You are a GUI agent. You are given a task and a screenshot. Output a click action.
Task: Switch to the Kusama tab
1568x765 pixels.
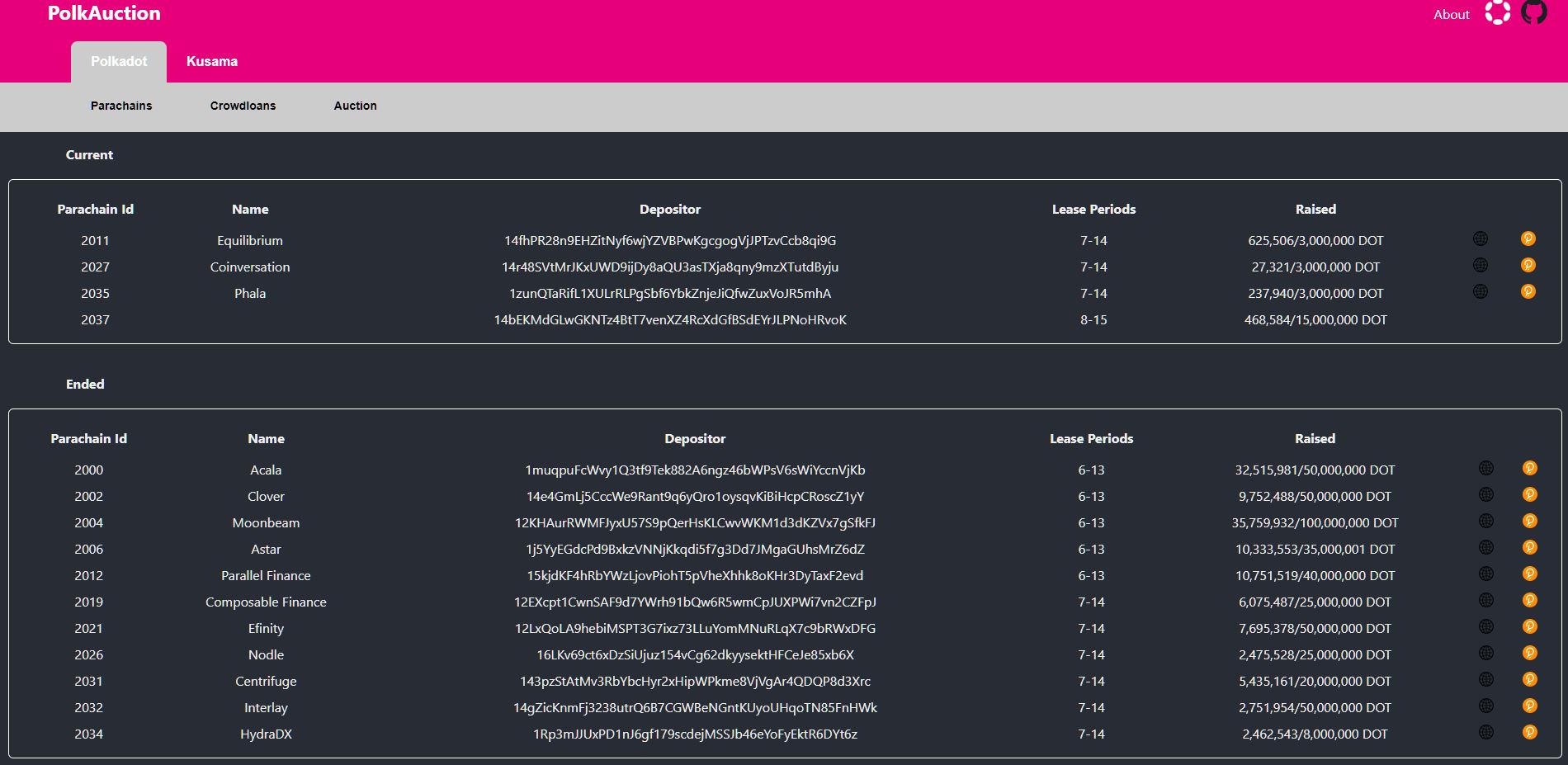pos(212,62)
